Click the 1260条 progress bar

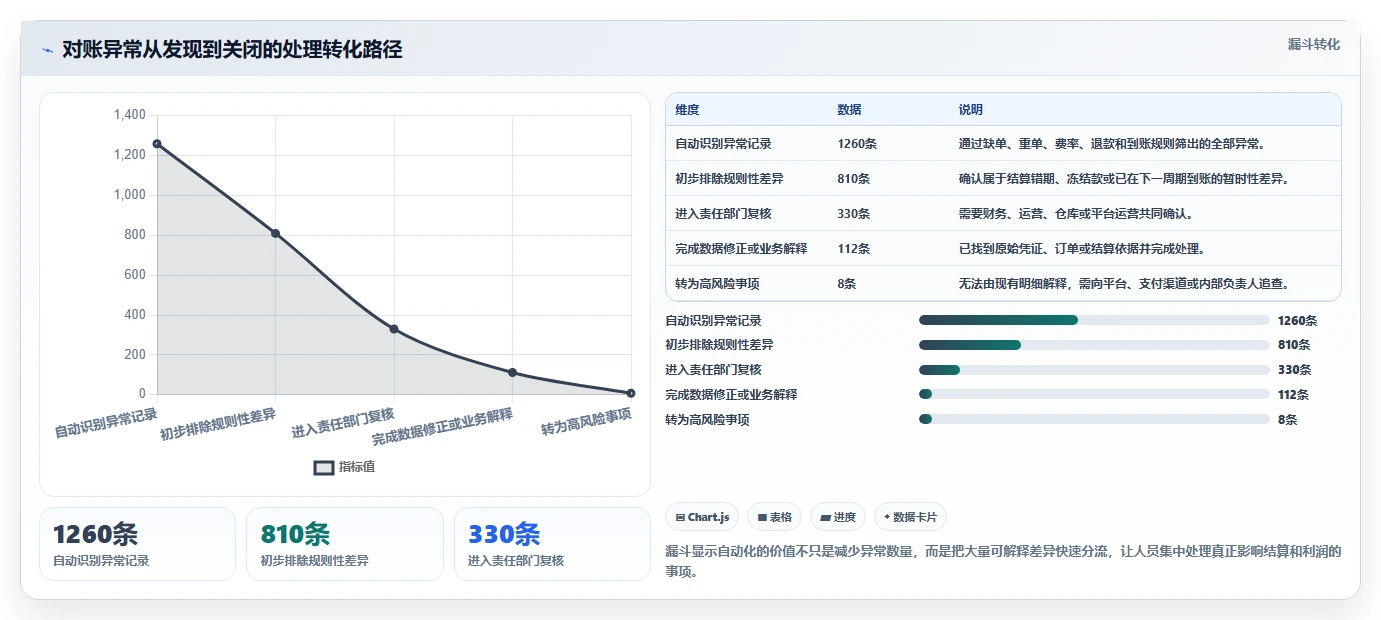coord(1094,320)
